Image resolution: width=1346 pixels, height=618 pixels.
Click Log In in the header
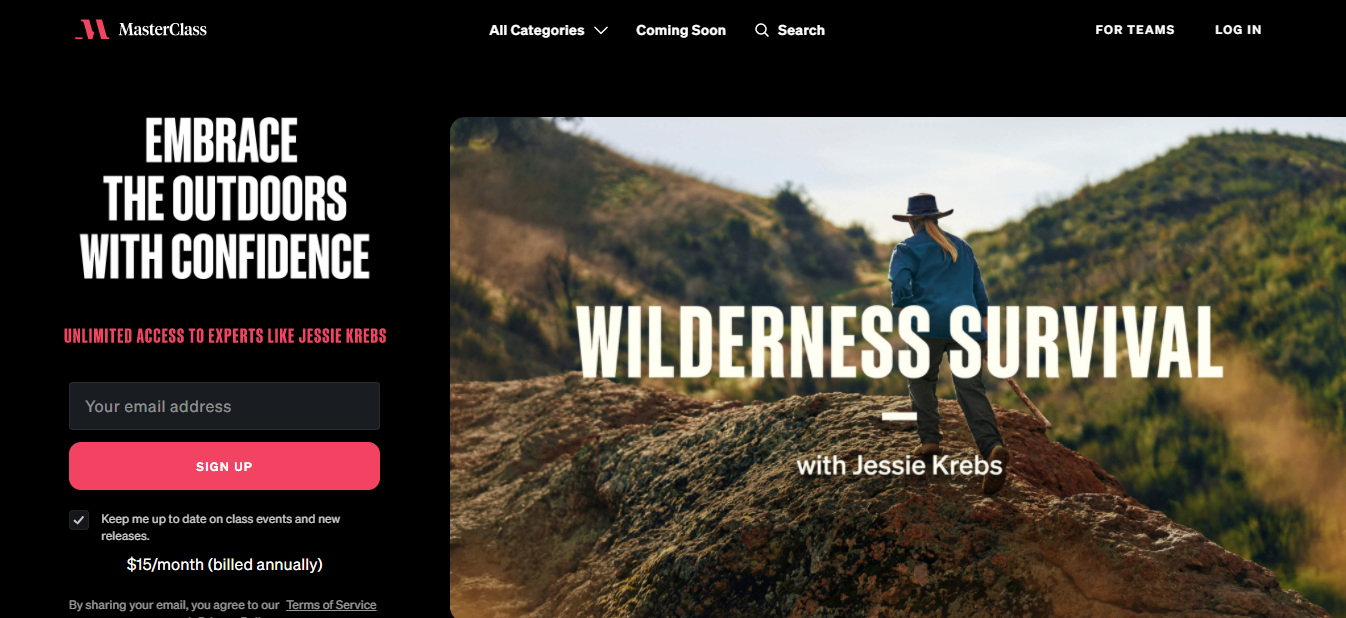tap(1238, 30)
